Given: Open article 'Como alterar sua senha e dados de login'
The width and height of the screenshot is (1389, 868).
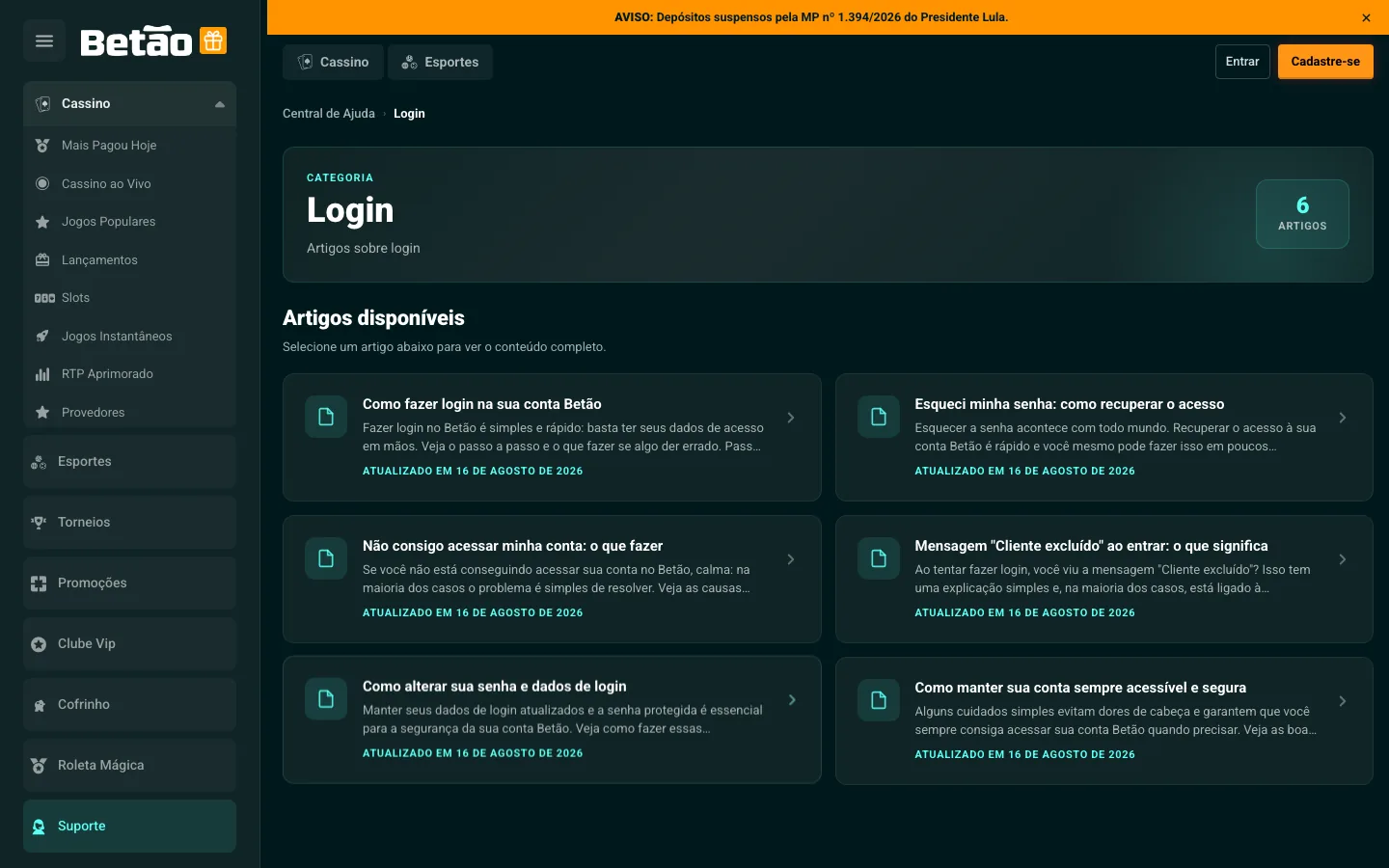Looking at the screenshot, I should click(x=552, y=719).
